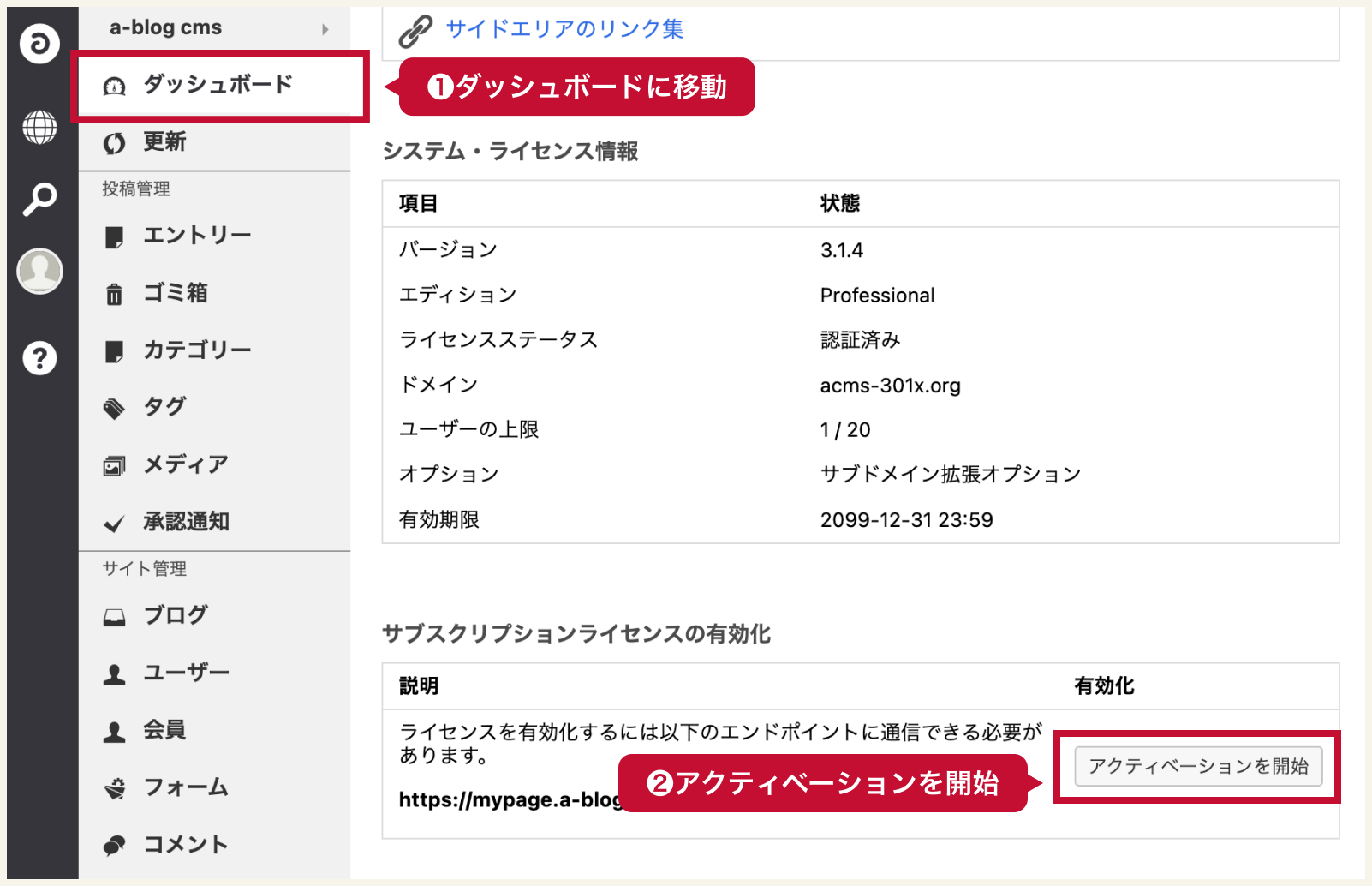
Task: Open the ブログ site management item
Action: click(175, 615)
